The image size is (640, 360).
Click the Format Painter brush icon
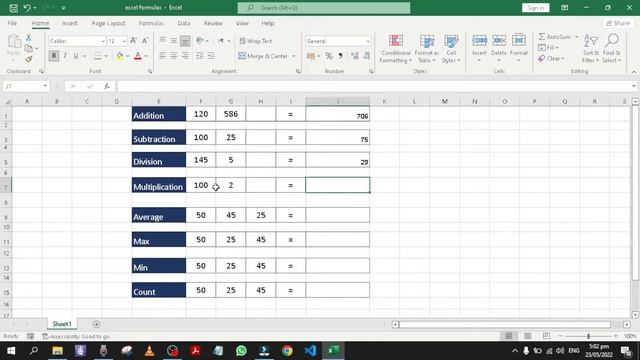tap(29, 59)
